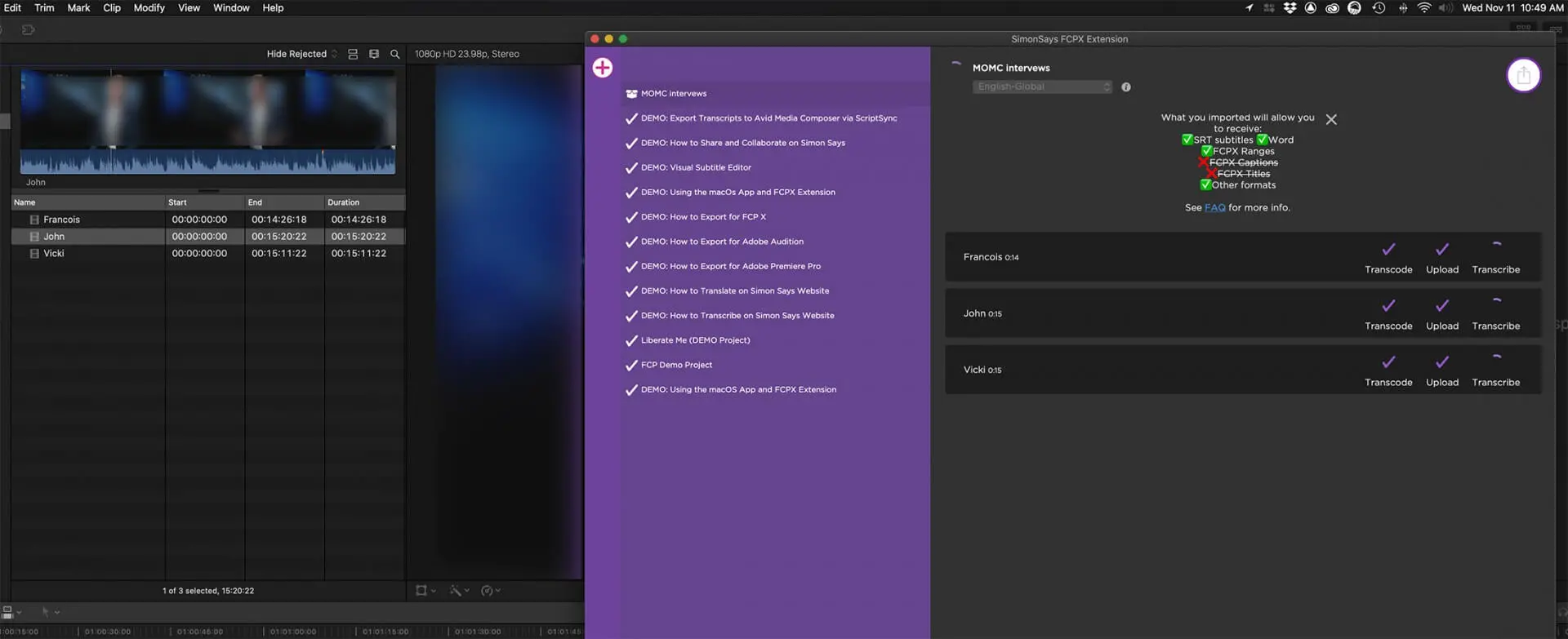Open the English-Global language dropdown

point(1042,87)
